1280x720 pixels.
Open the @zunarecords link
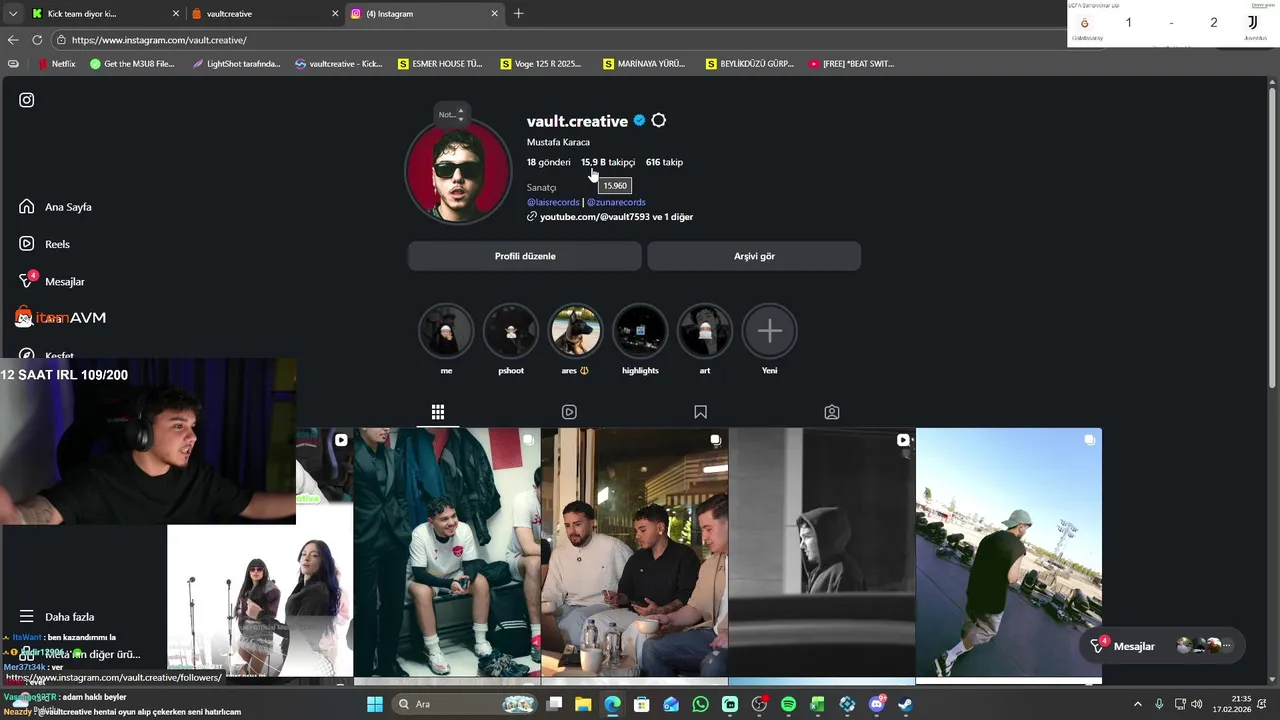click(616, 202)
